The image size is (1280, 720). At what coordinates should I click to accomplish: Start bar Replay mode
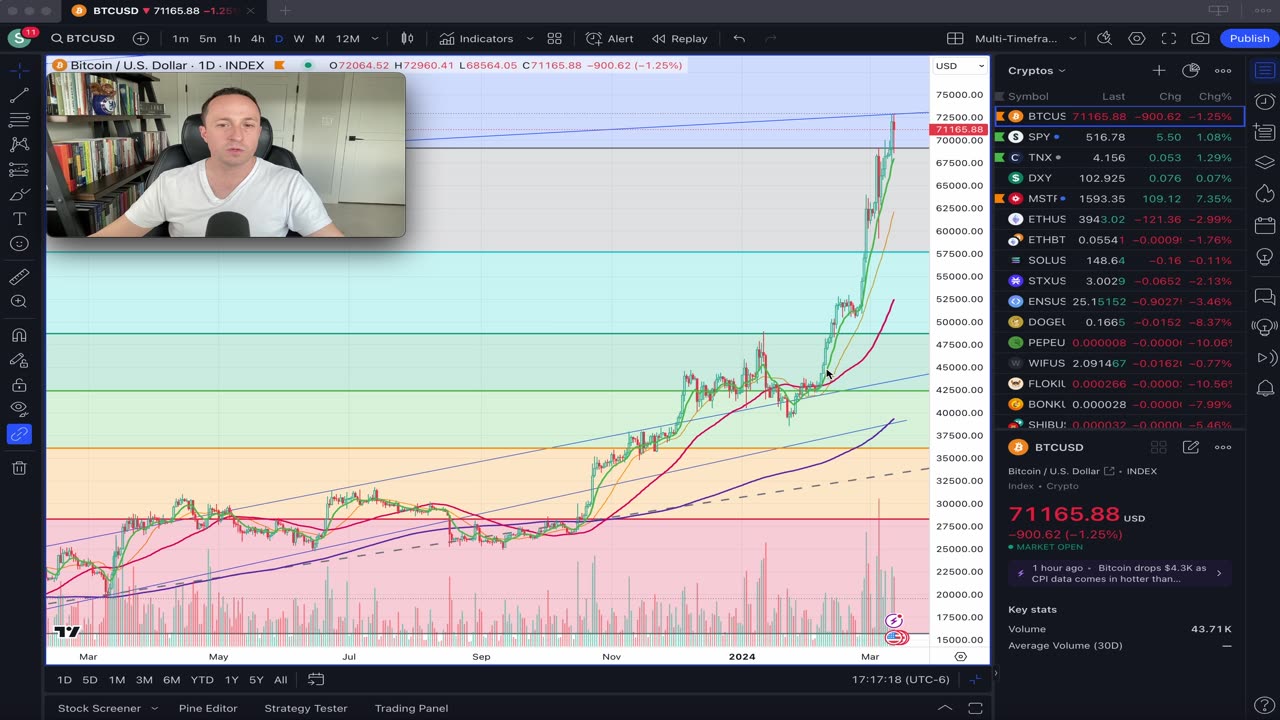[680, 38]
